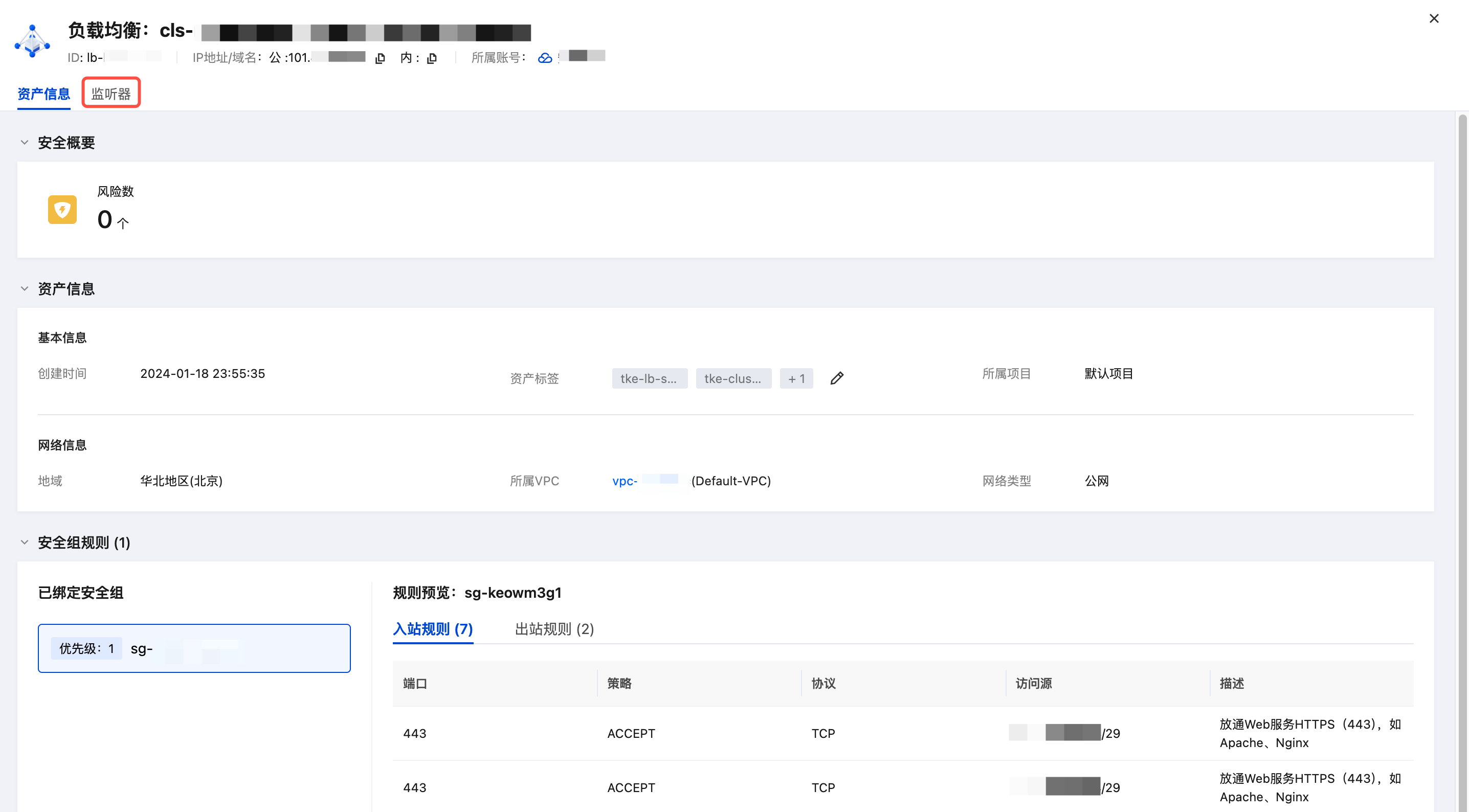Click the yellow shield risk icon
This screenshot has height=812, width=1469.
tap(62, 209)
